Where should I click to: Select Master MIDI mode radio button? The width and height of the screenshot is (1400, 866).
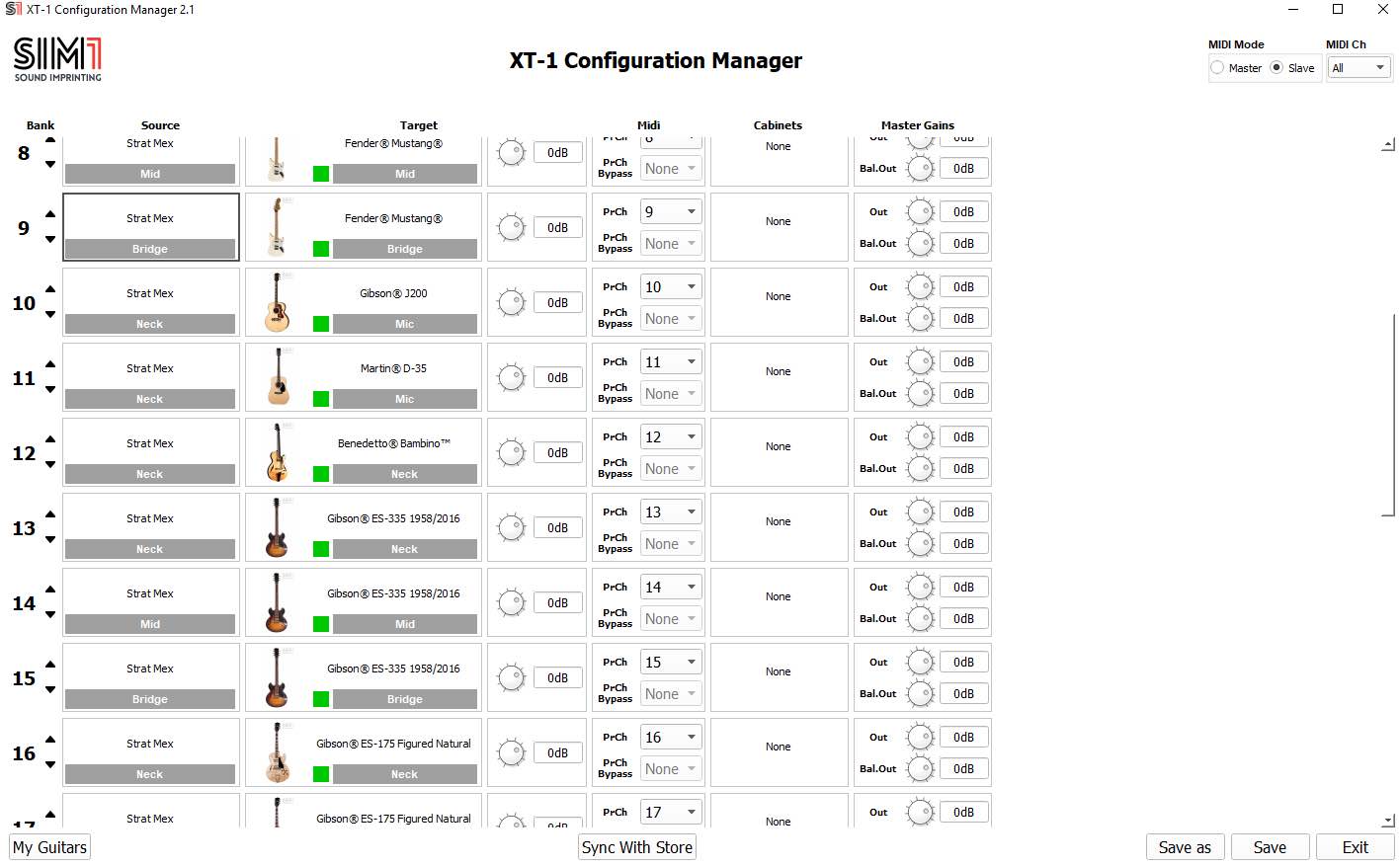click(x=1217, y=67)
